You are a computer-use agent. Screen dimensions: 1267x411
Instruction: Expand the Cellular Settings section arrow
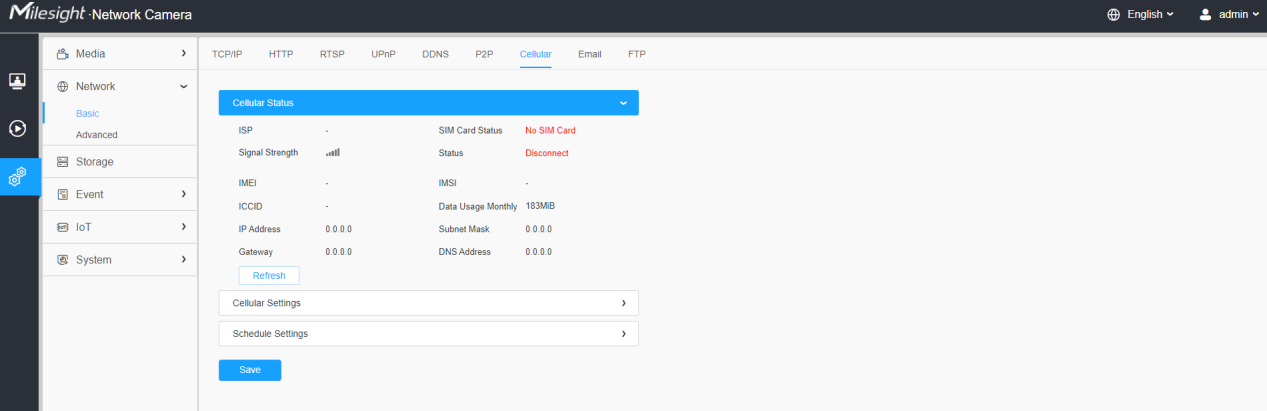pos(623,303)
